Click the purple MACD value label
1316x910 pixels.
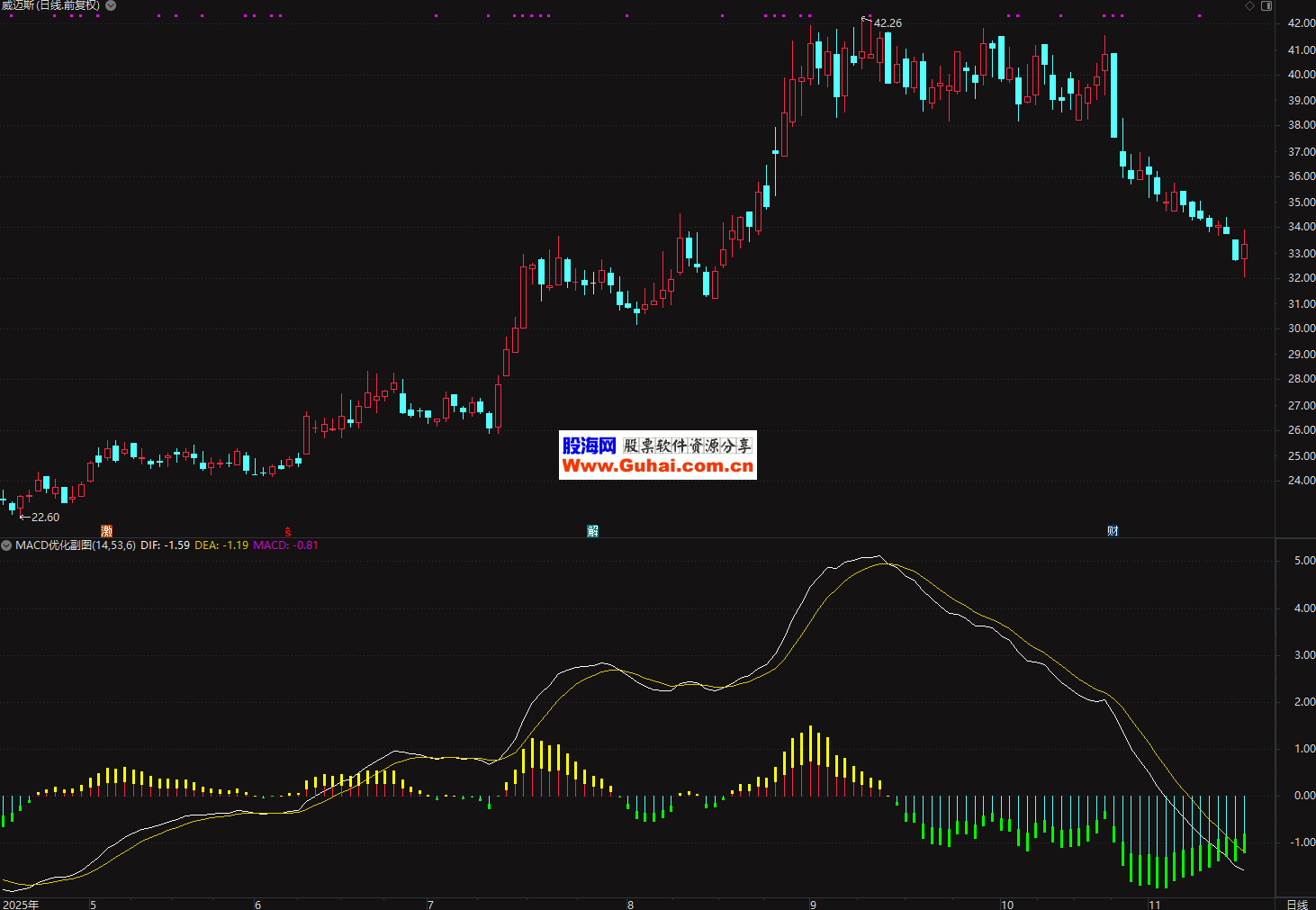click(x=285, y=545)
